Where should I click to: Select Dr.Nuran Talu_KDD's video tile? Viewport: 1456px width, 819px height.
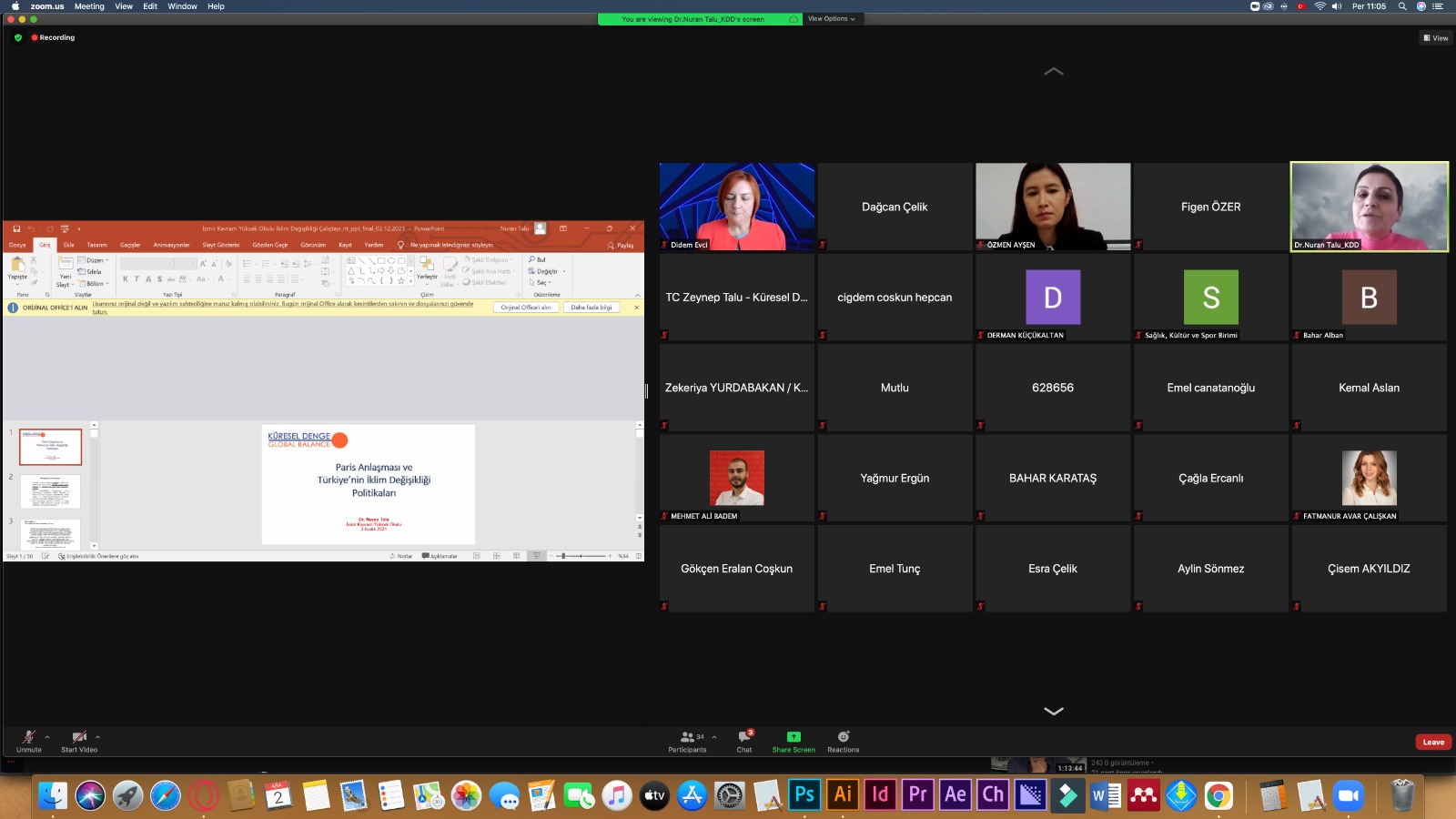(x=1369, y=207)
